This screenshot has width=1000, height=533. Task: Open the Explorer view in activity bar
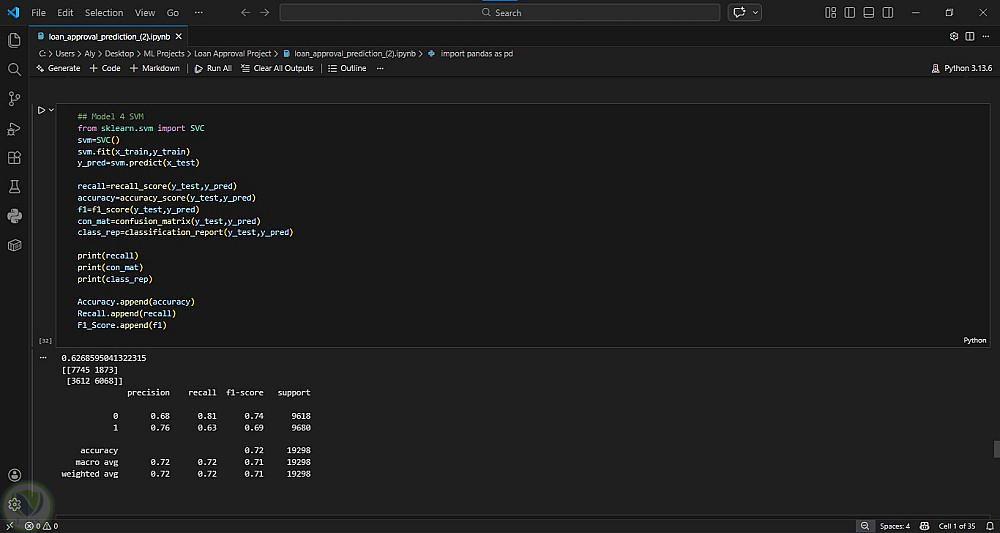(x=14, y=40)
